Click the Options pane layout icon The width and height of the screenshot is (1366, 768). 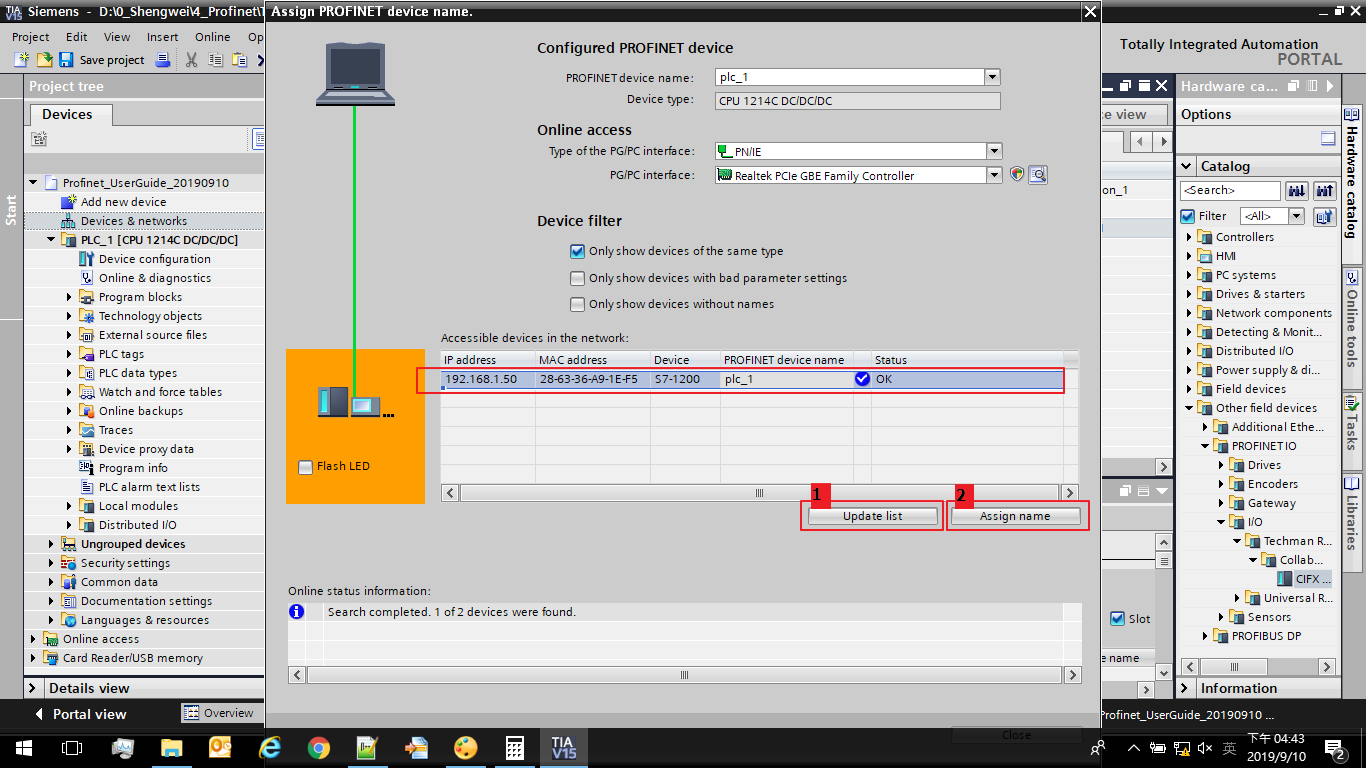pos(1328,139)
